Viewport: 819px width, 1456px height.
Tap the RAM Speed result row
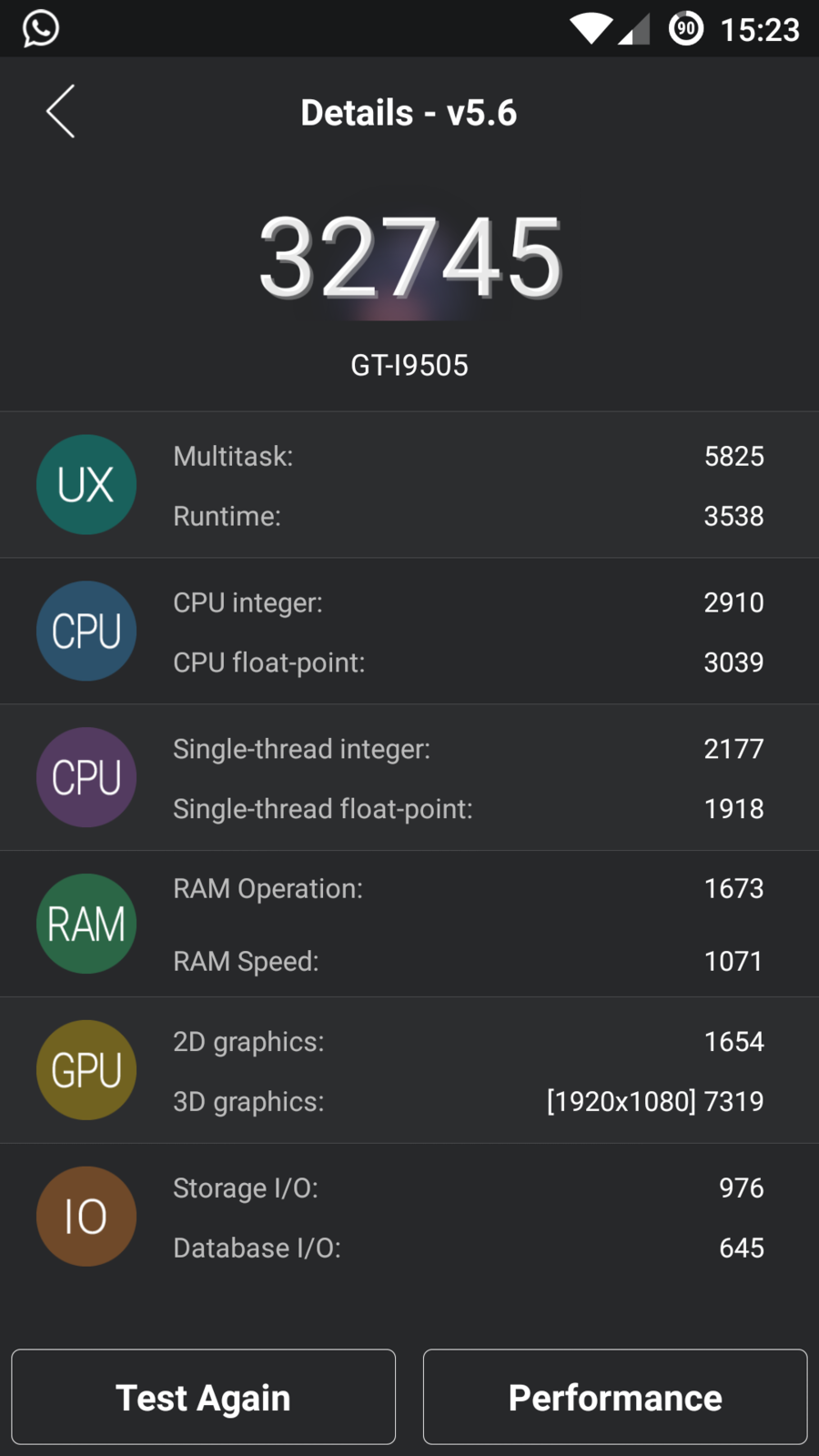tap(468, 961)
